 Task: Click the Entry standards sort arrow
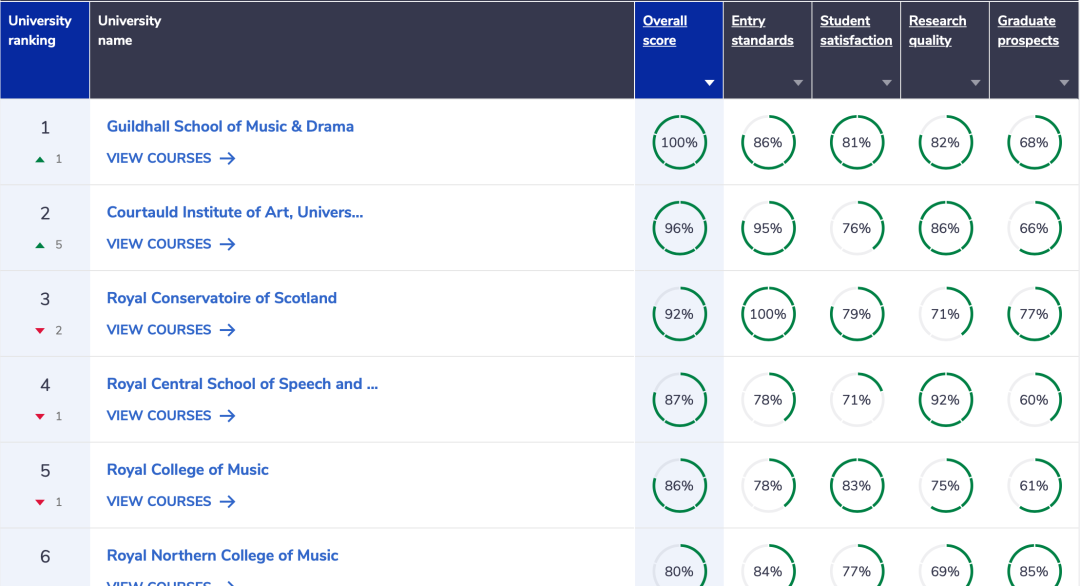point(798,83)
